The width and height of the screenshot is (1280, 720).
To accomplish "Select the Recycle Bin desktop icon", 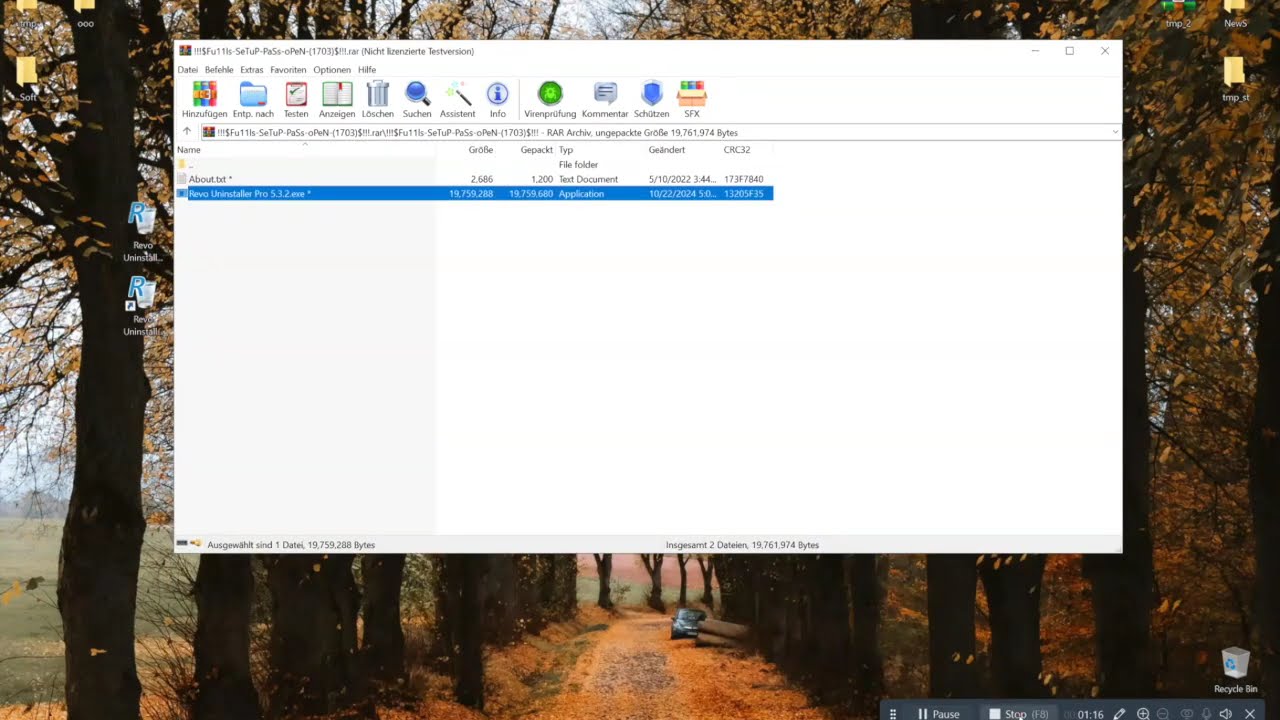I will click(x=1236, y=670).
